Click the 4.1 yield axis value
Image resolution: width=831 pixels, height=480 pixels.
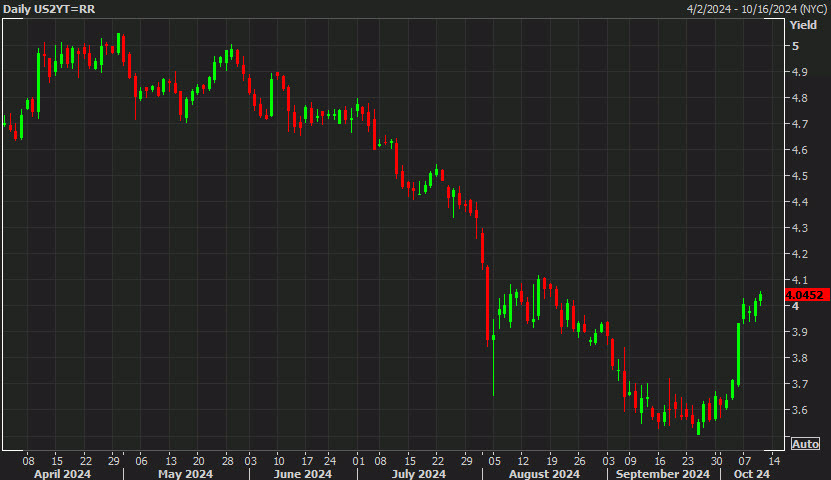pyautogui.click(x=799, y=280)
